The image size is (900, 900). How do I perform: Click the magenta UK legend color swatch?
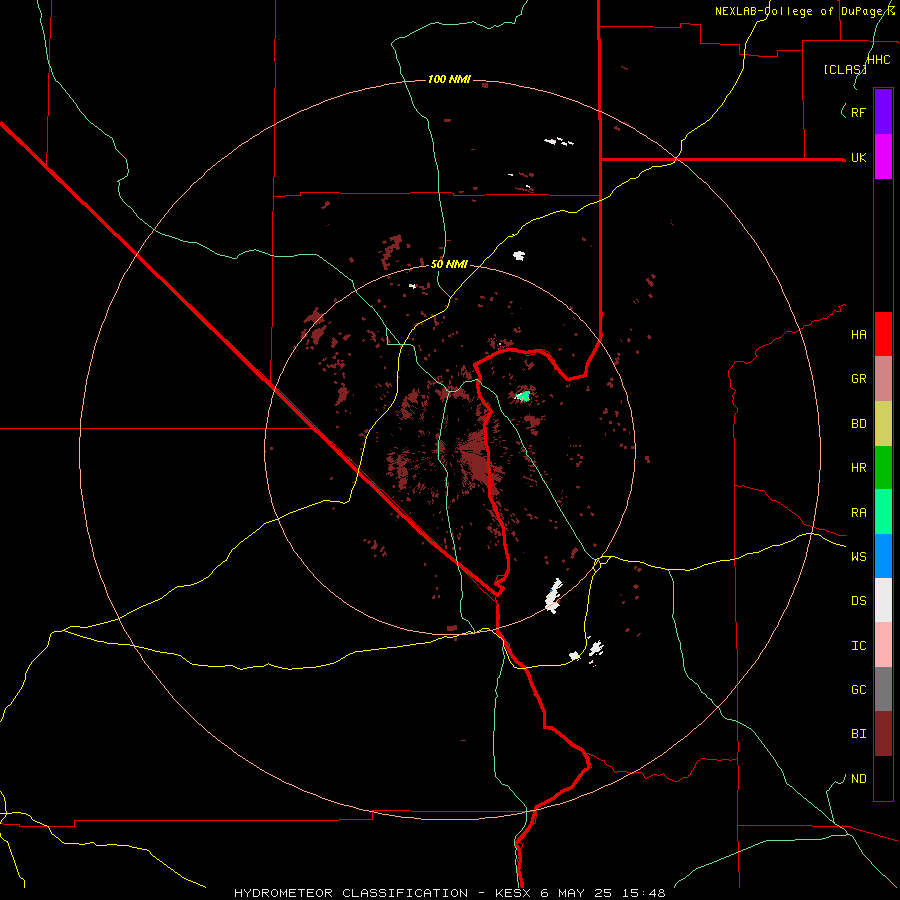tap(883, 156)
